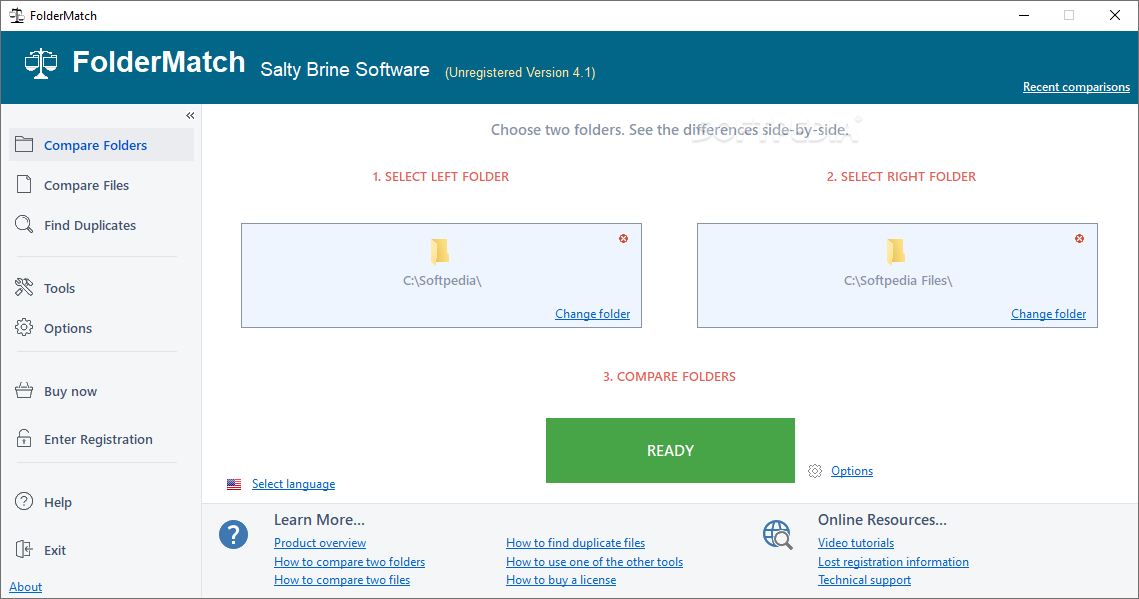Minimize the FolderMatch window
This screenshot has width=1139, height=599.
click(x=1024, y=15)
